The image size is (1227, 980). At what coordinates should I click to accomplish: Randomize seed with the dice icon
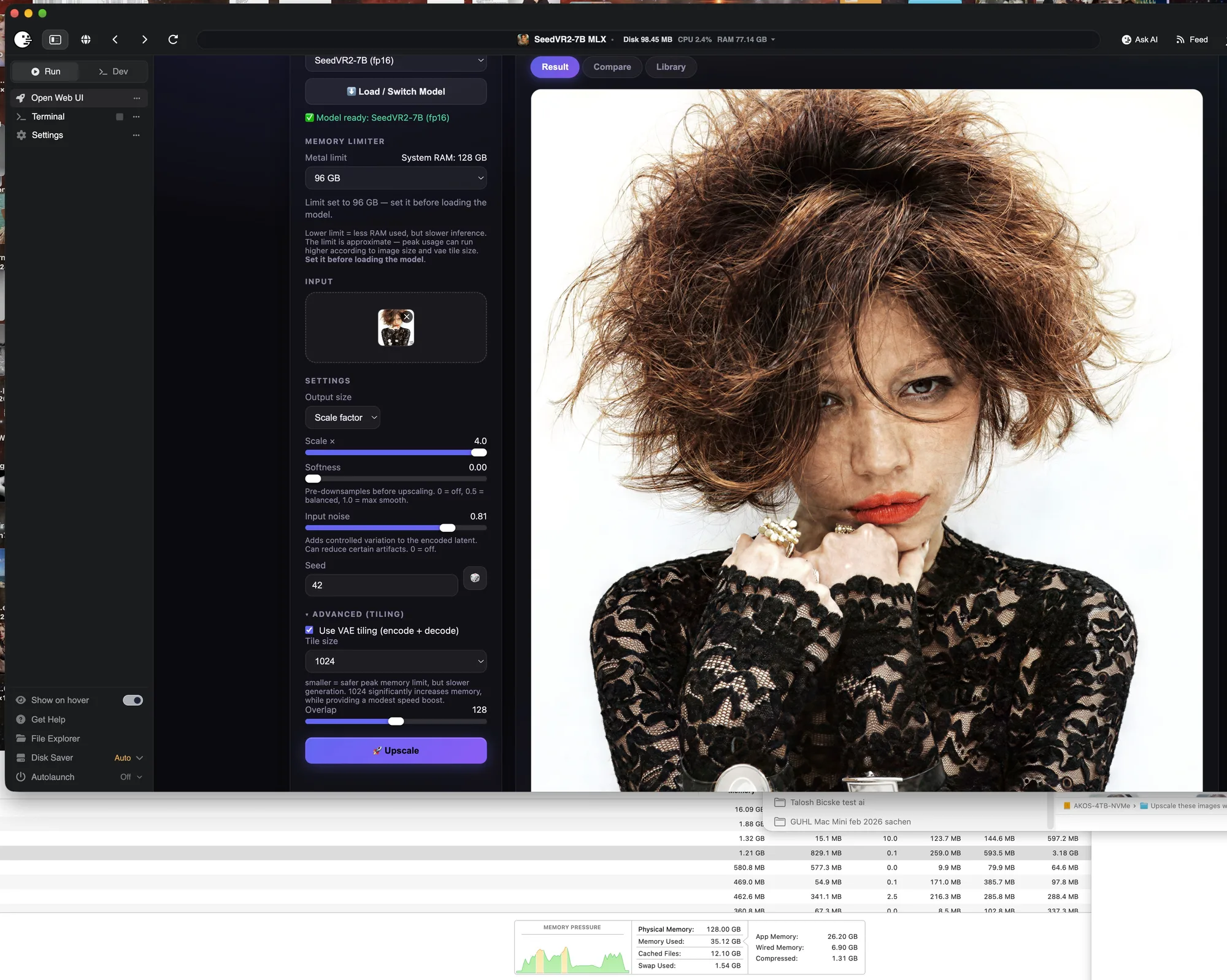pyautogui.click(x=475, y=578)
